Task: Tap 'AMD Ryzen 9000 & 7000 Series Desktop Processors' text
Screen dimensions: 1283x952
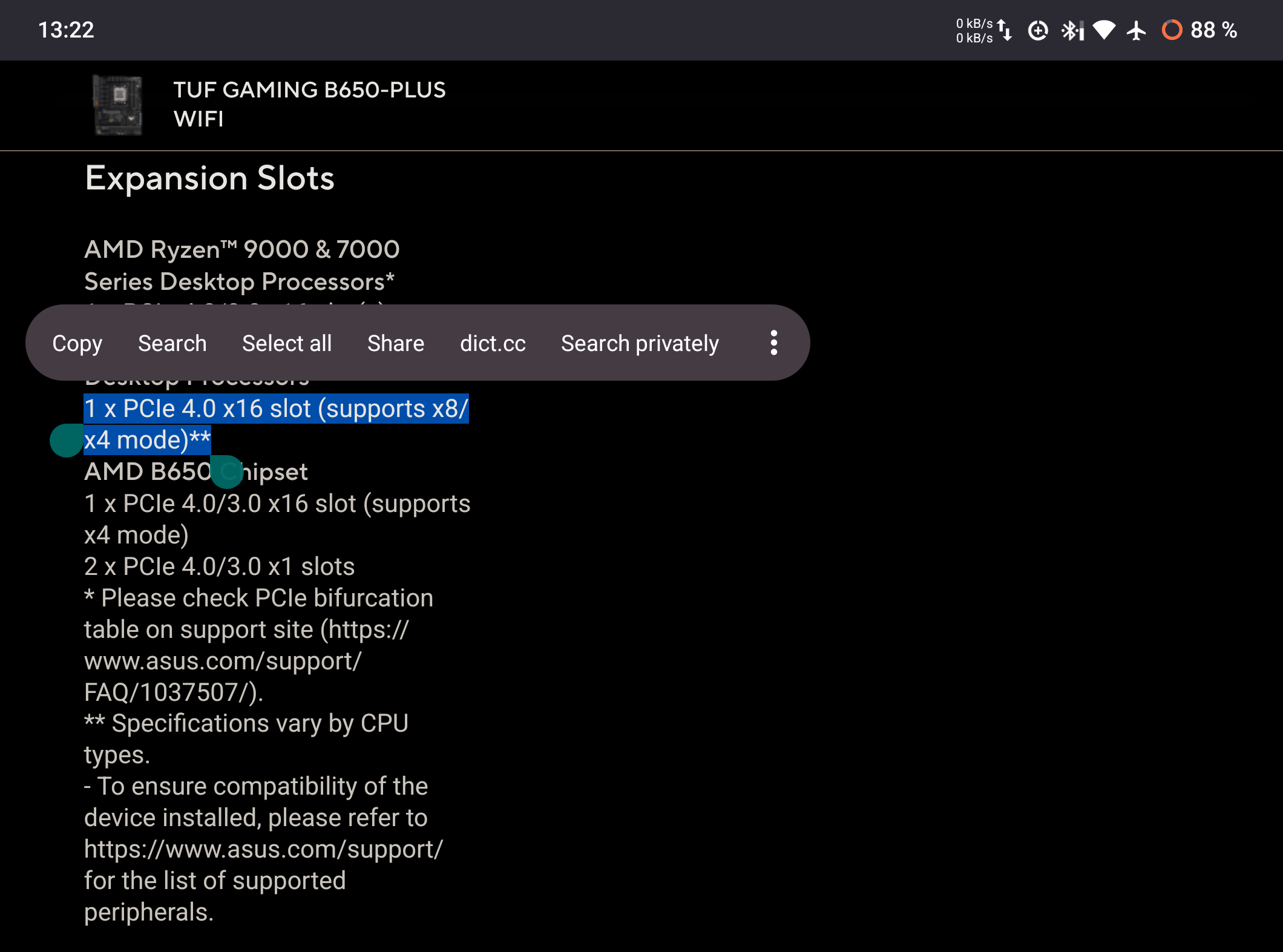Action: (242, 265)
